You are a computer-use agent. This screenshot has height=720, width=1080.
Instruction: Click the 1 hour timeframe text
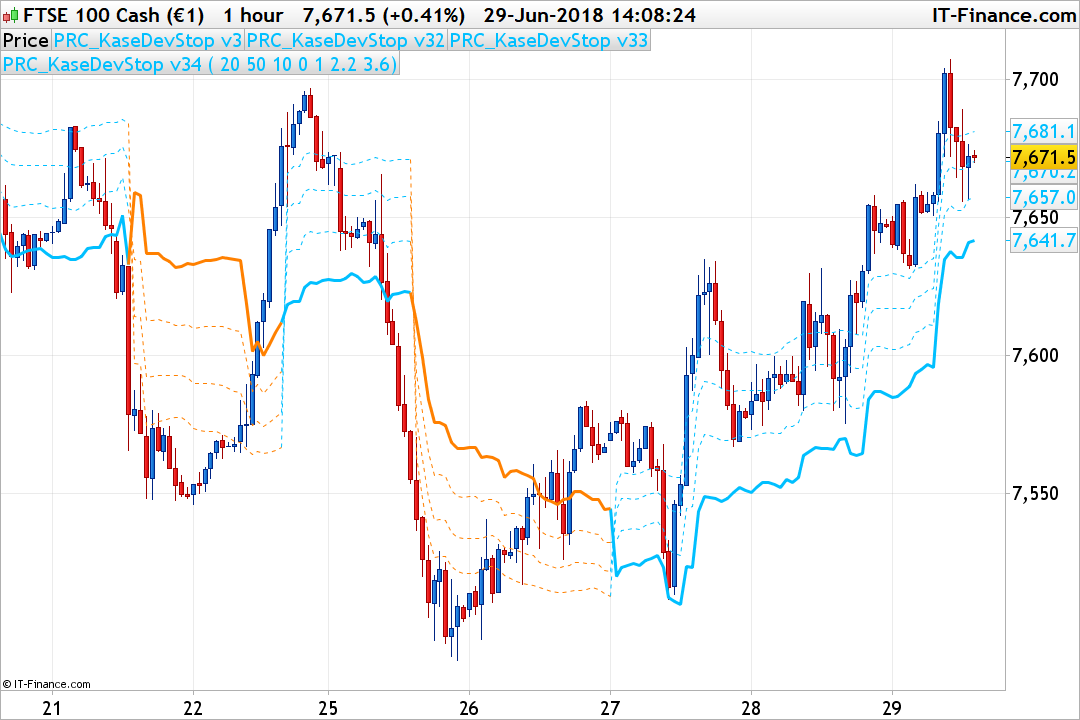(253, 15)
